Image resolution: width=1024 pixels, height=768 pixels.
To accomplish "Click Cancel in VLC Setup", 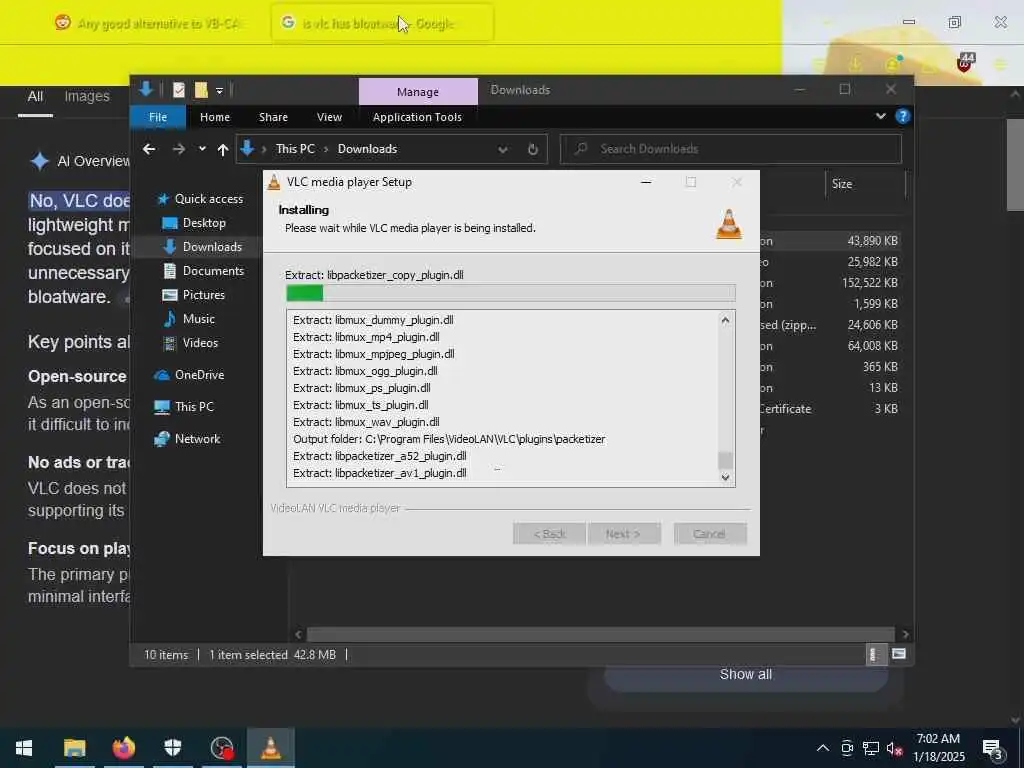I will point(709,534).
